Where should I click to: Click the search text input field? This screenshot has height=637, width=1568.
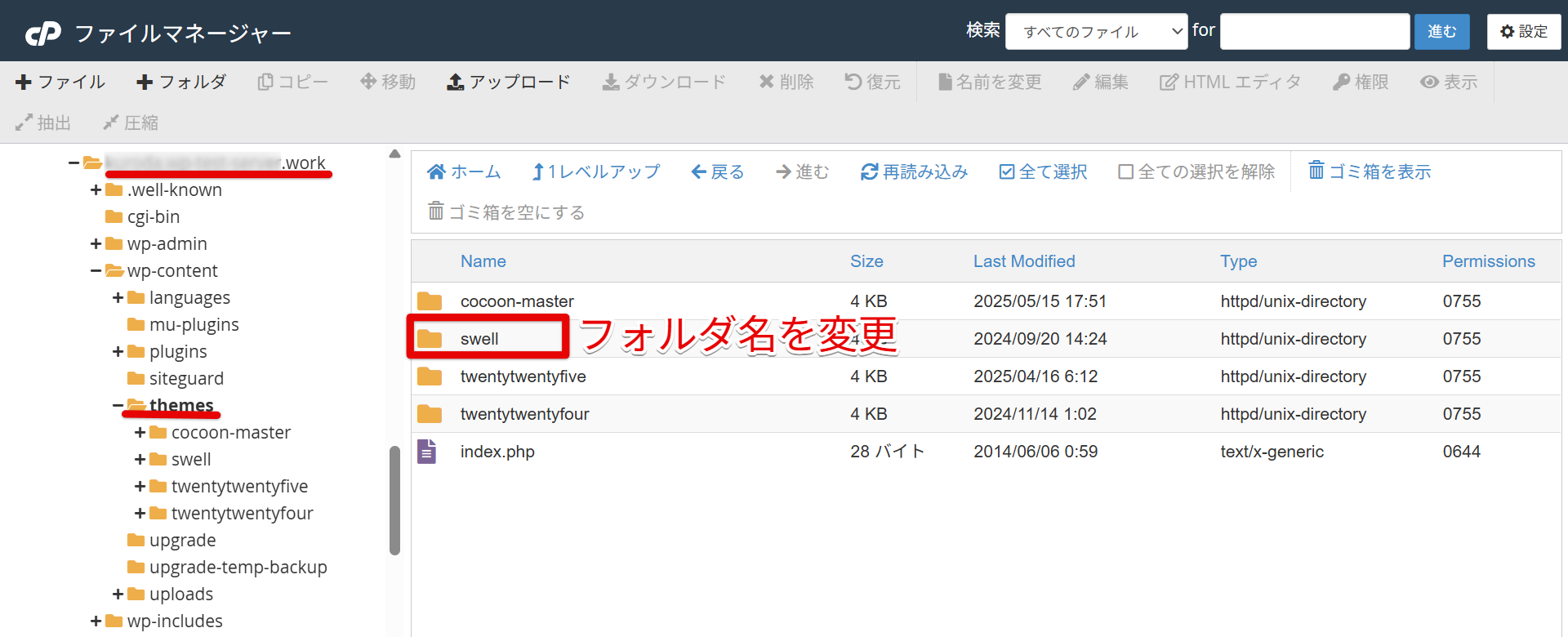(x=1314, y=32)
